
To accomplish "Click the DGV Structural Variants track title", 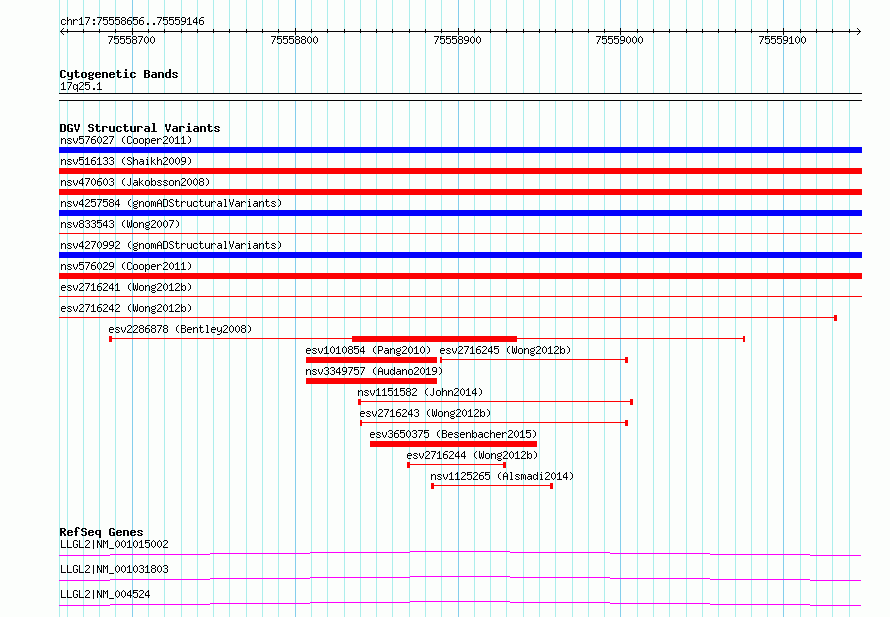I will 140,128.
